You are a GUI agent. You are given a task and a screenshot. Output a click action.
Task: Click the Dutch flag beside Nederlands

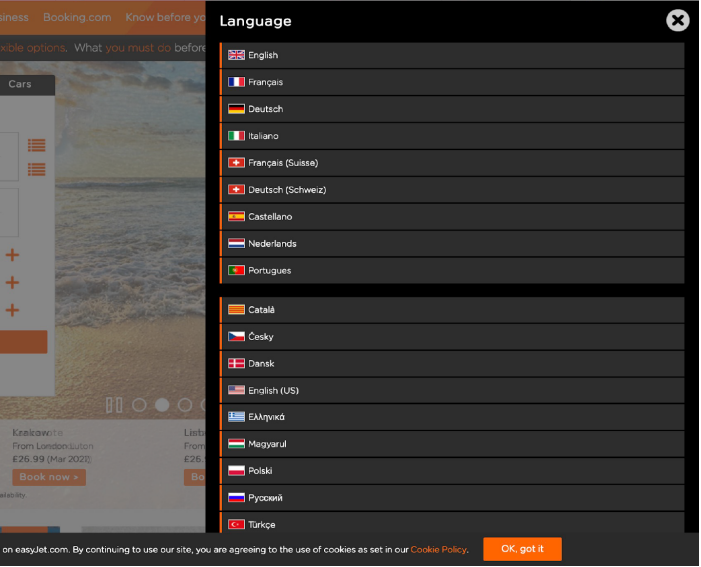[x=236, y=243]
